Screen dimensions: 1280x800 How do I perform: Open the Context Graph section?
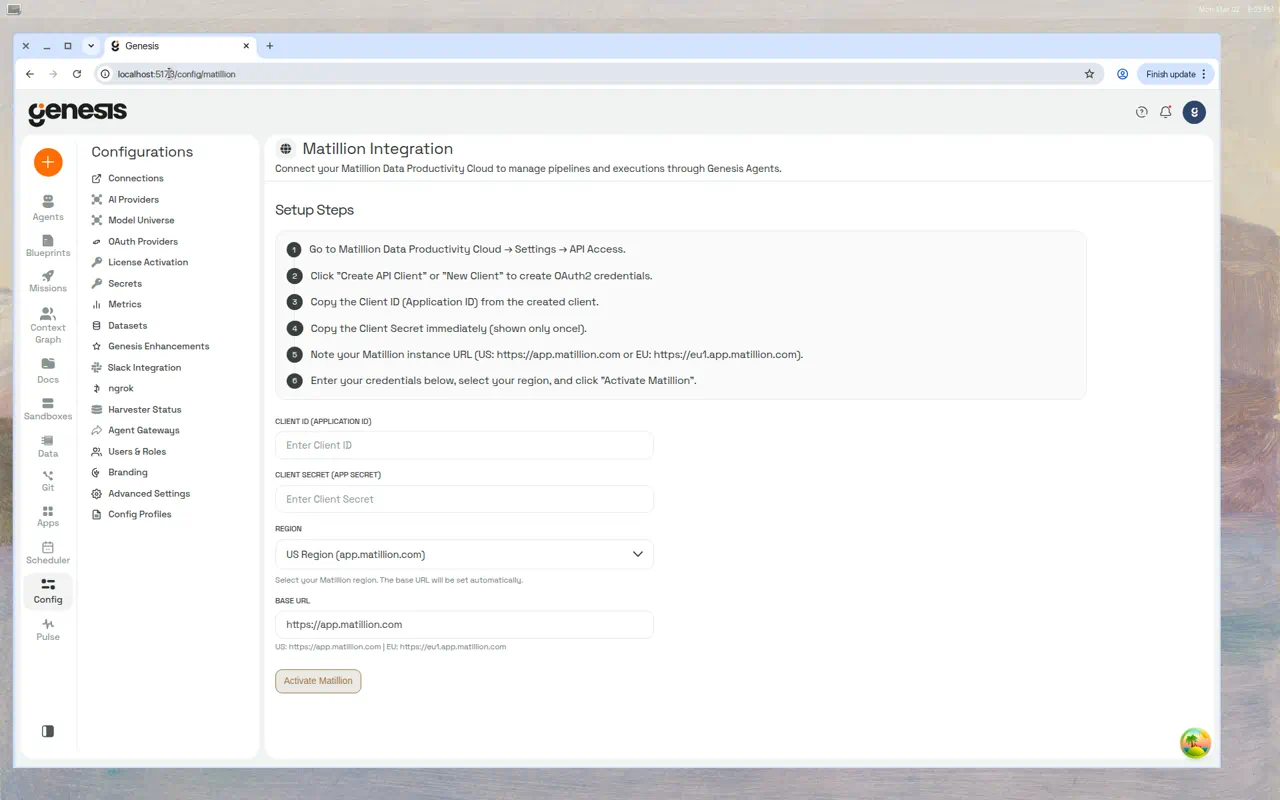click(x=48, y=325)
